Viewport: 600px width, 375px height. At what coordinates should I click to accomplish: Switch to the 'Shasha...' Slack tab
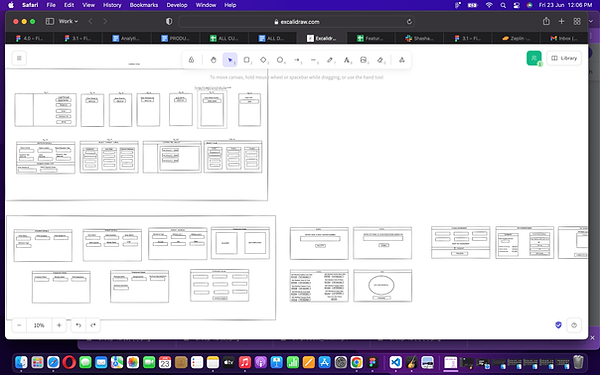[x=419, y=38]
